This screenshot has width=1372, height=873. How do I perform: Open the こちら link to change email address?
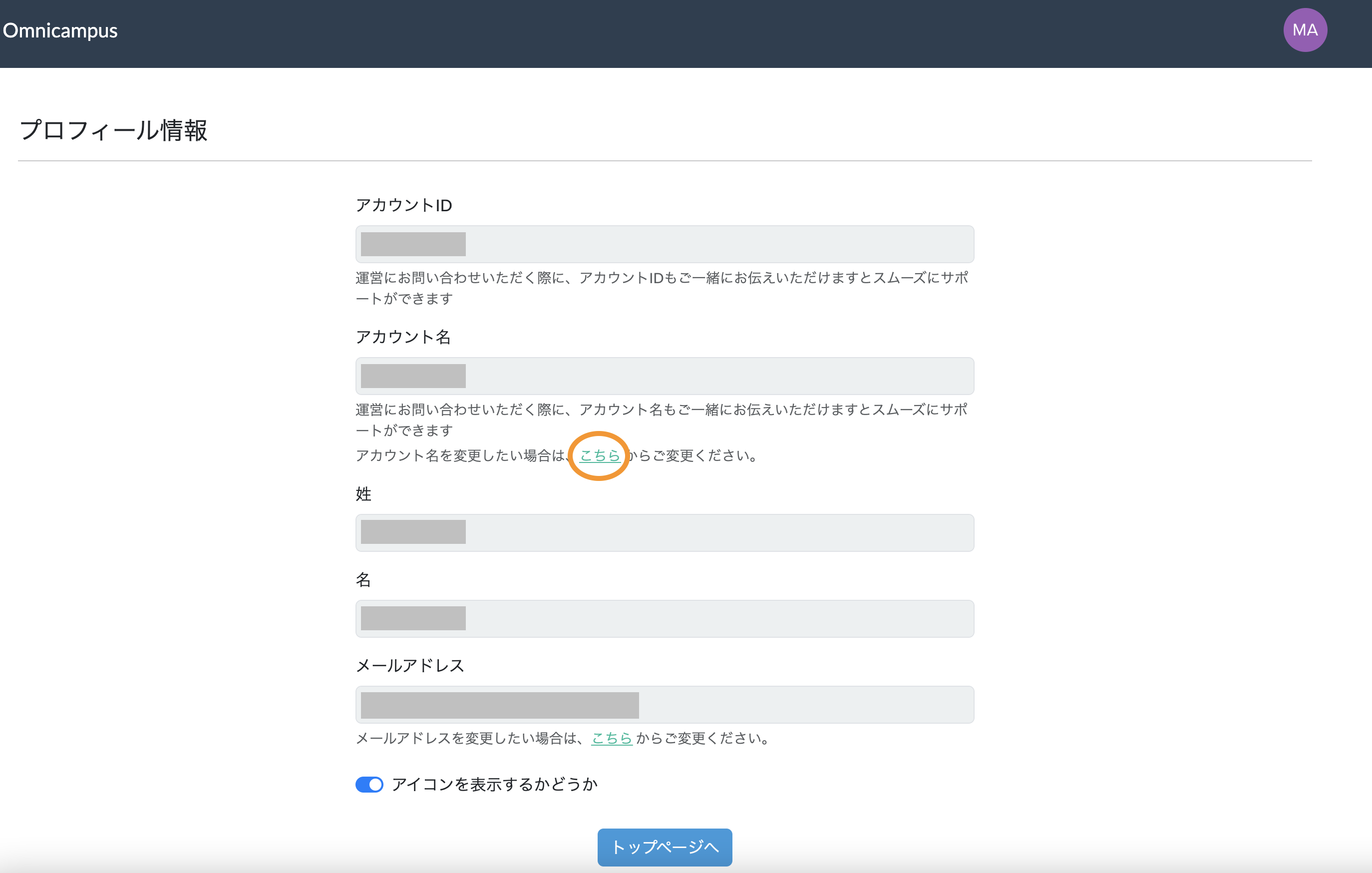tap(612, 739)
